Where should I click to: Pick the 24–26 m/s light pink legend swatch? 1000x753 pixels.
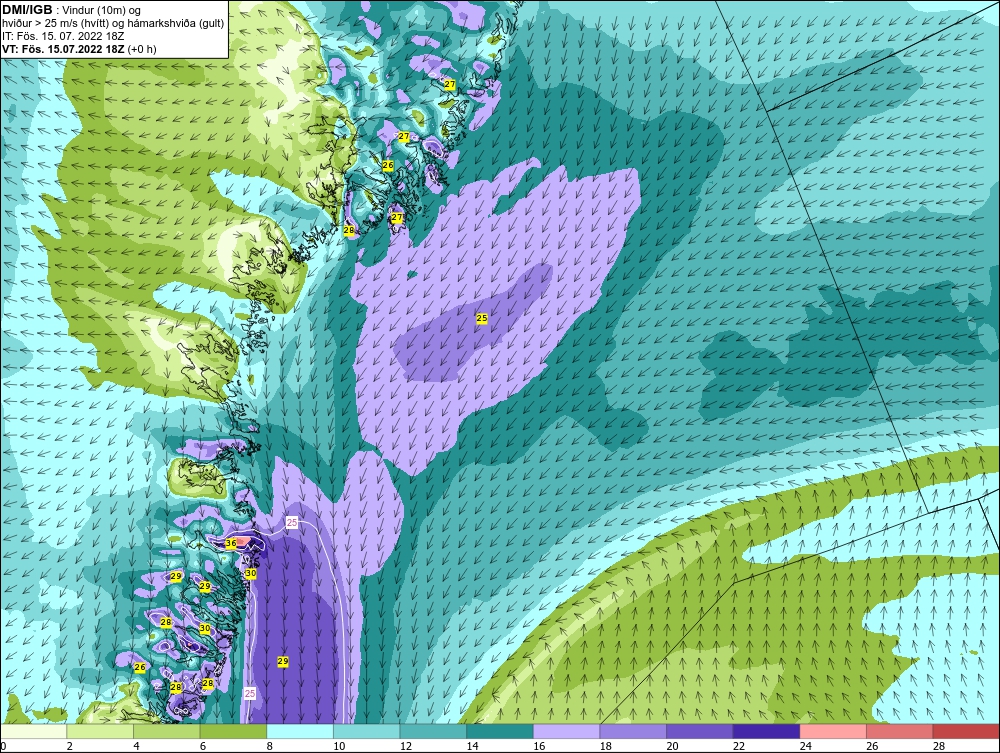click(x=833, y=731)
